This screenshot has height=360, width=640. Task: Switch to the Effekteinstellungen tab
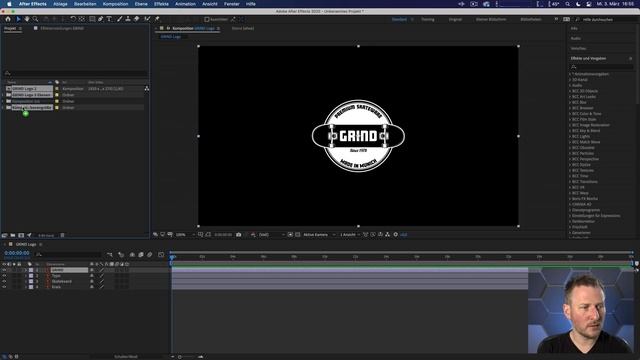click(62, 29)
